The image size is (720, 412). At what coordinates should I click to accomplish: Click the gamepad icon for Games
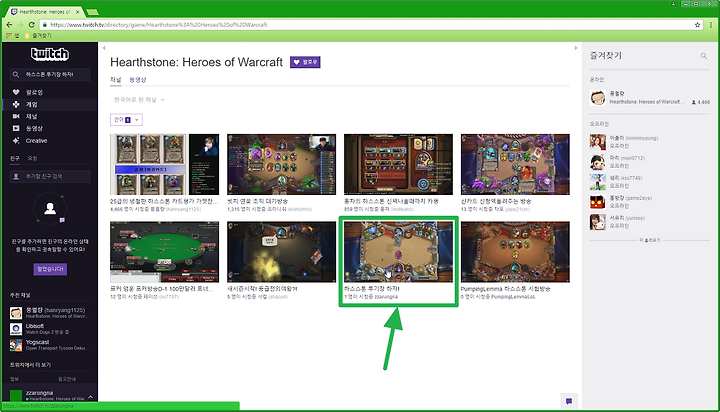point(16,104)
